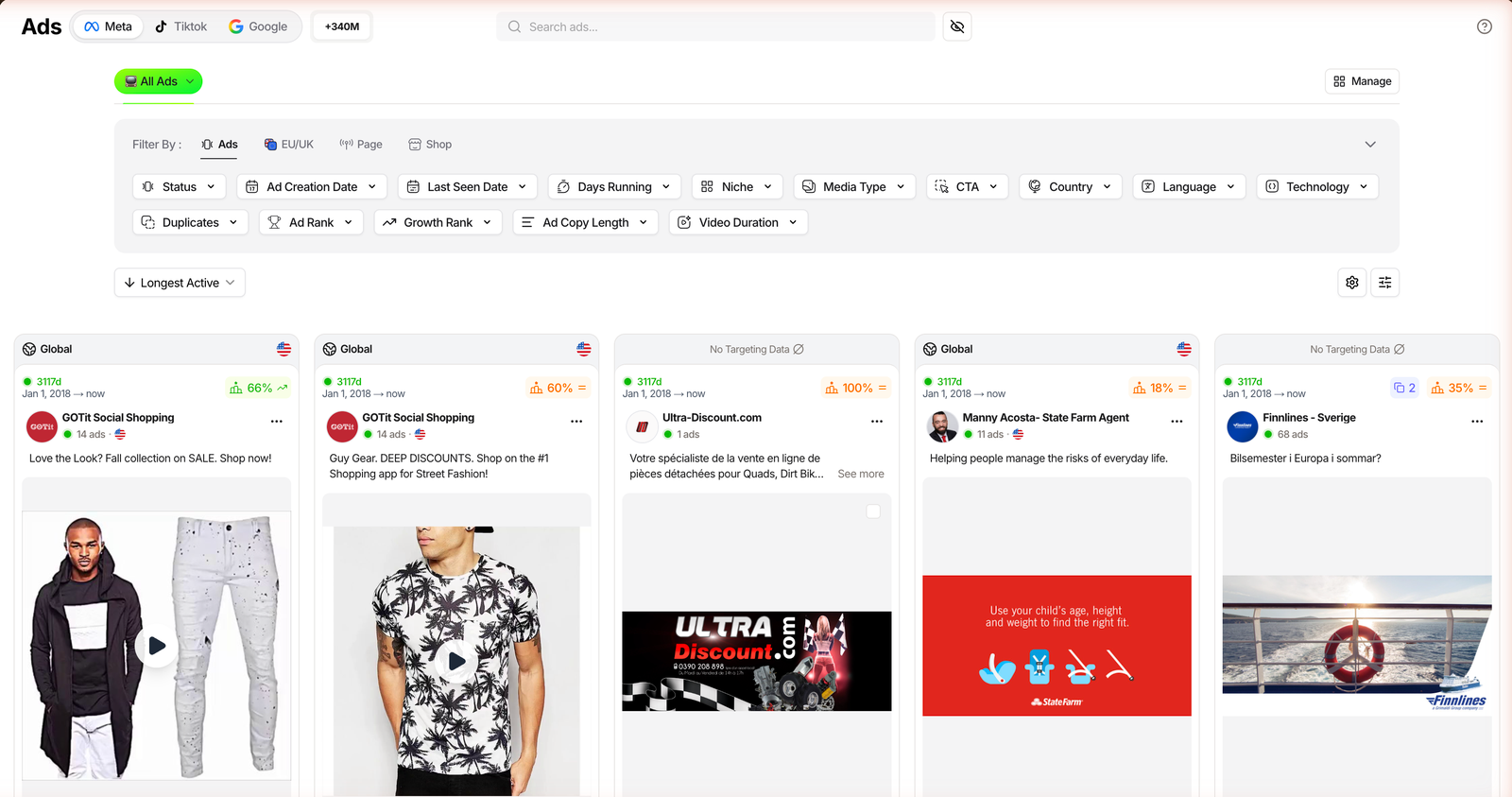This screenshot has width=1512, height=797.
Task: Open the Media Type dropdown
Action: (x=854, y=187)
